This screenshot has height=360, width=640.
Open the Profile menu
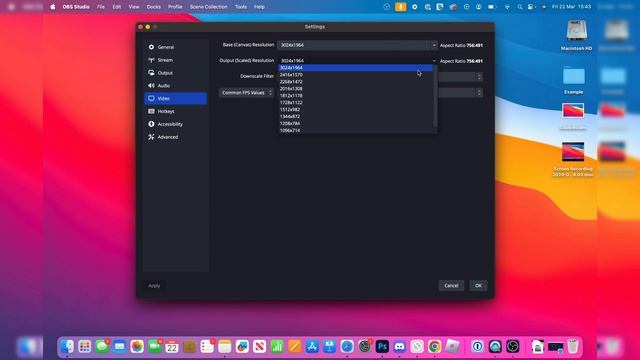tap(175, 7)
